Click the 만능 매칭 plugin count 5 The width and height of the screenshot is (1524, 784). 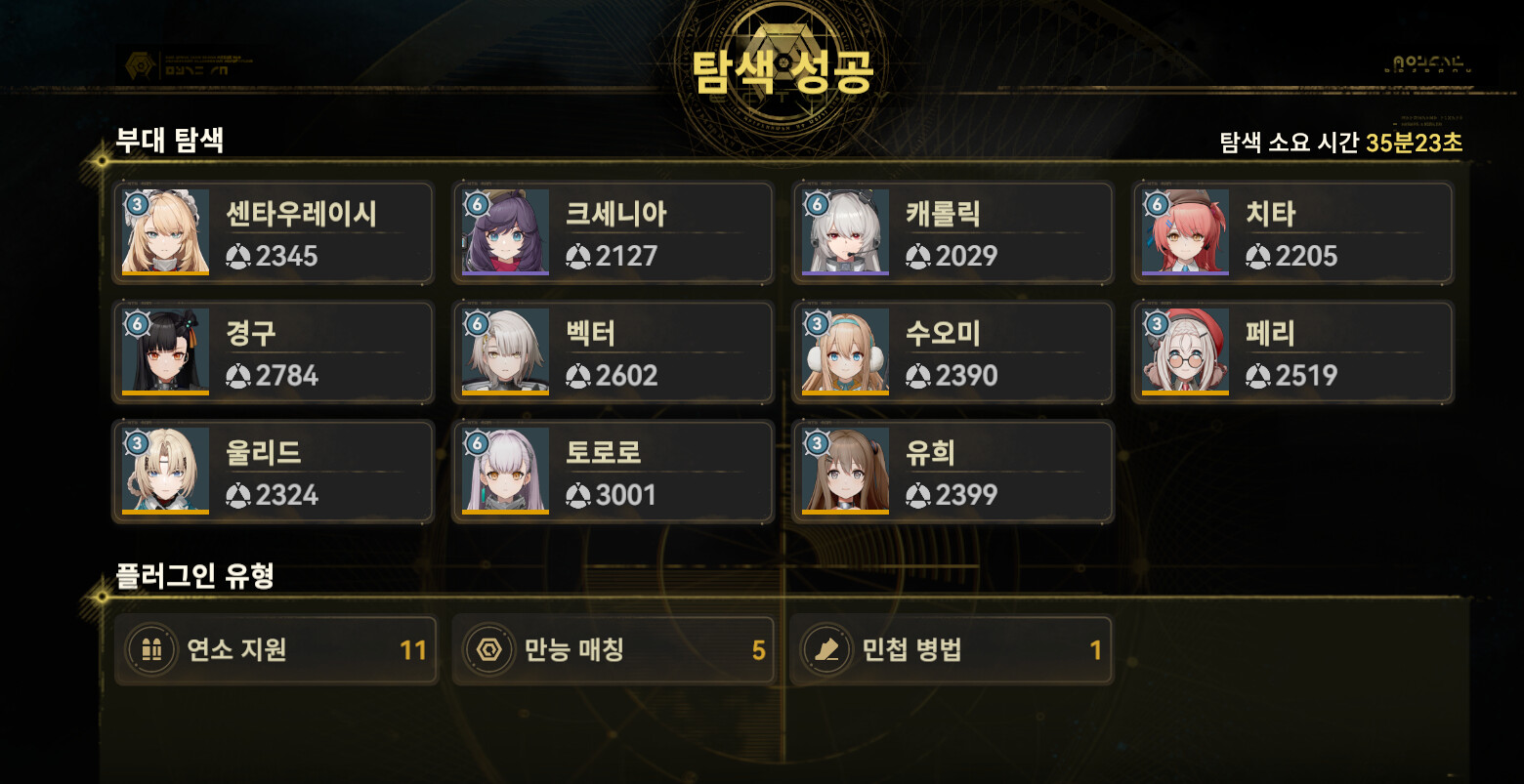coord(758,651)
